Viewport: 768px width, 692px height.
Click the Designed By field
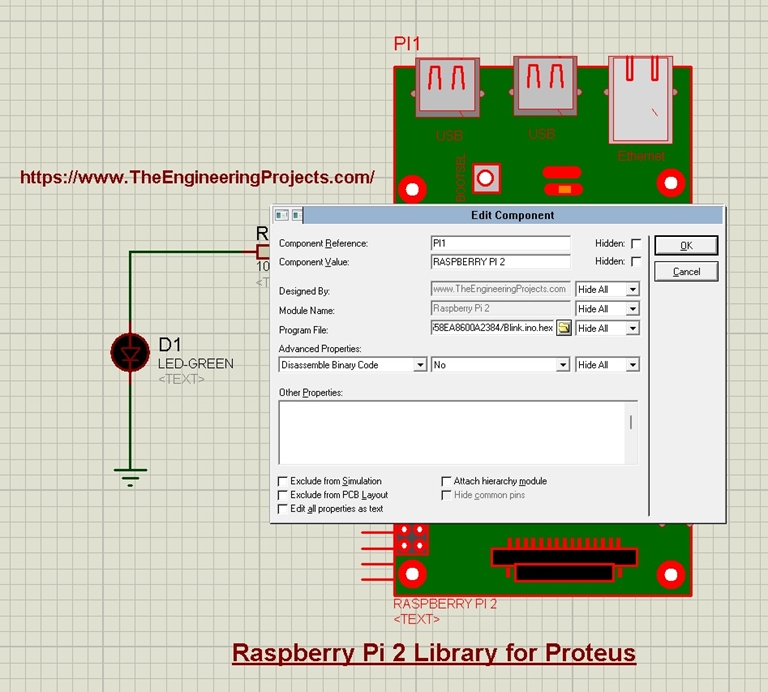click(x=501, y=289)
